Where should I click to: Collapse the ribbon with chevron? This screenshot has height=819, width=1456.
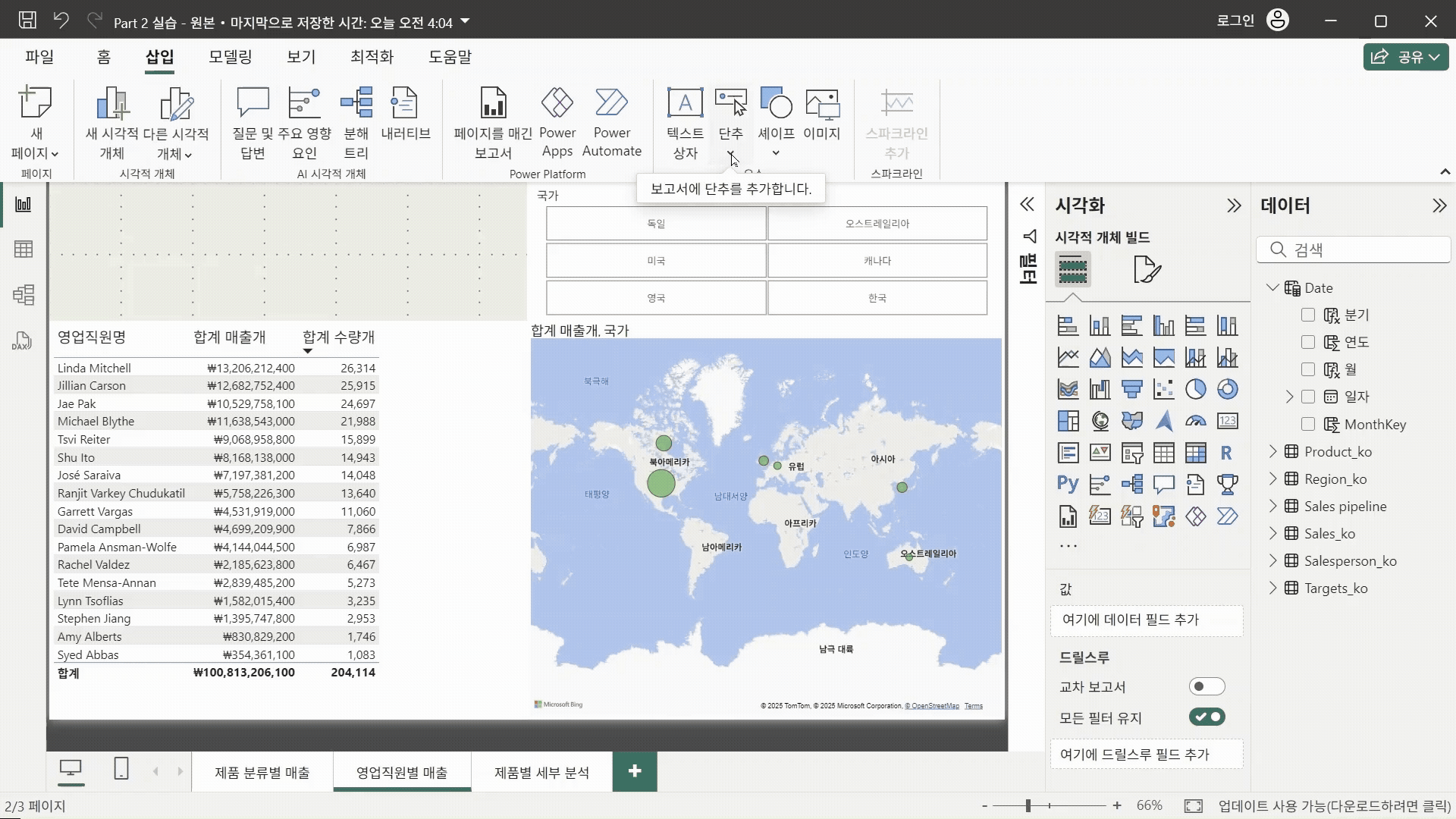[1445, 172]
